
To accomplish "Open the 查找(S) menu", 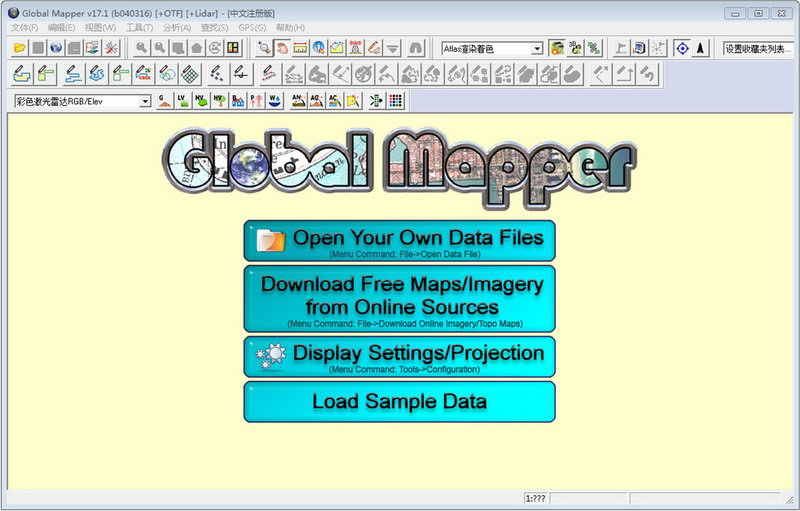I will [215, 28].
